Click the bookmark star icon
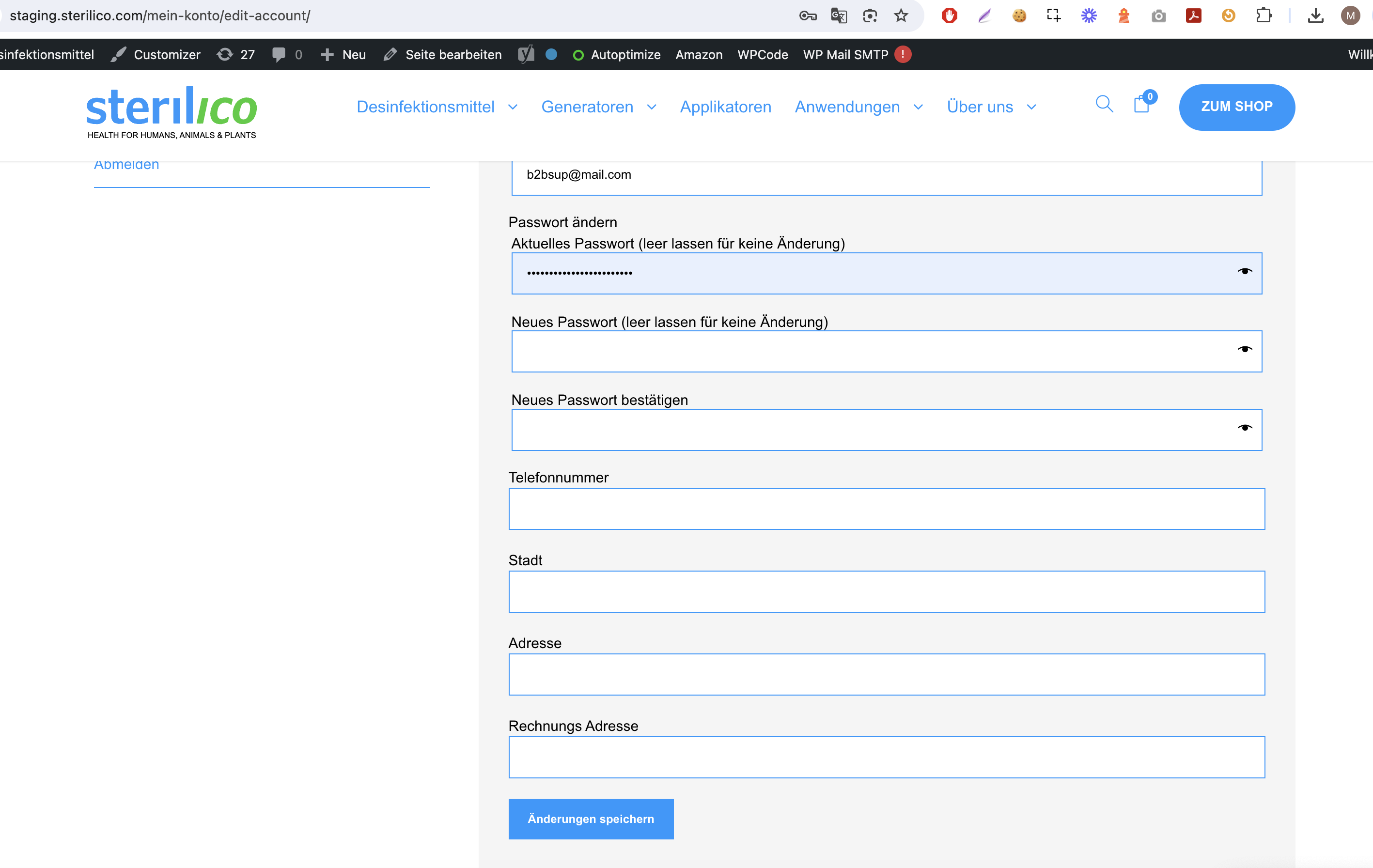The width and height of the screenshot is (1373, 868). (x=901, y=16)
